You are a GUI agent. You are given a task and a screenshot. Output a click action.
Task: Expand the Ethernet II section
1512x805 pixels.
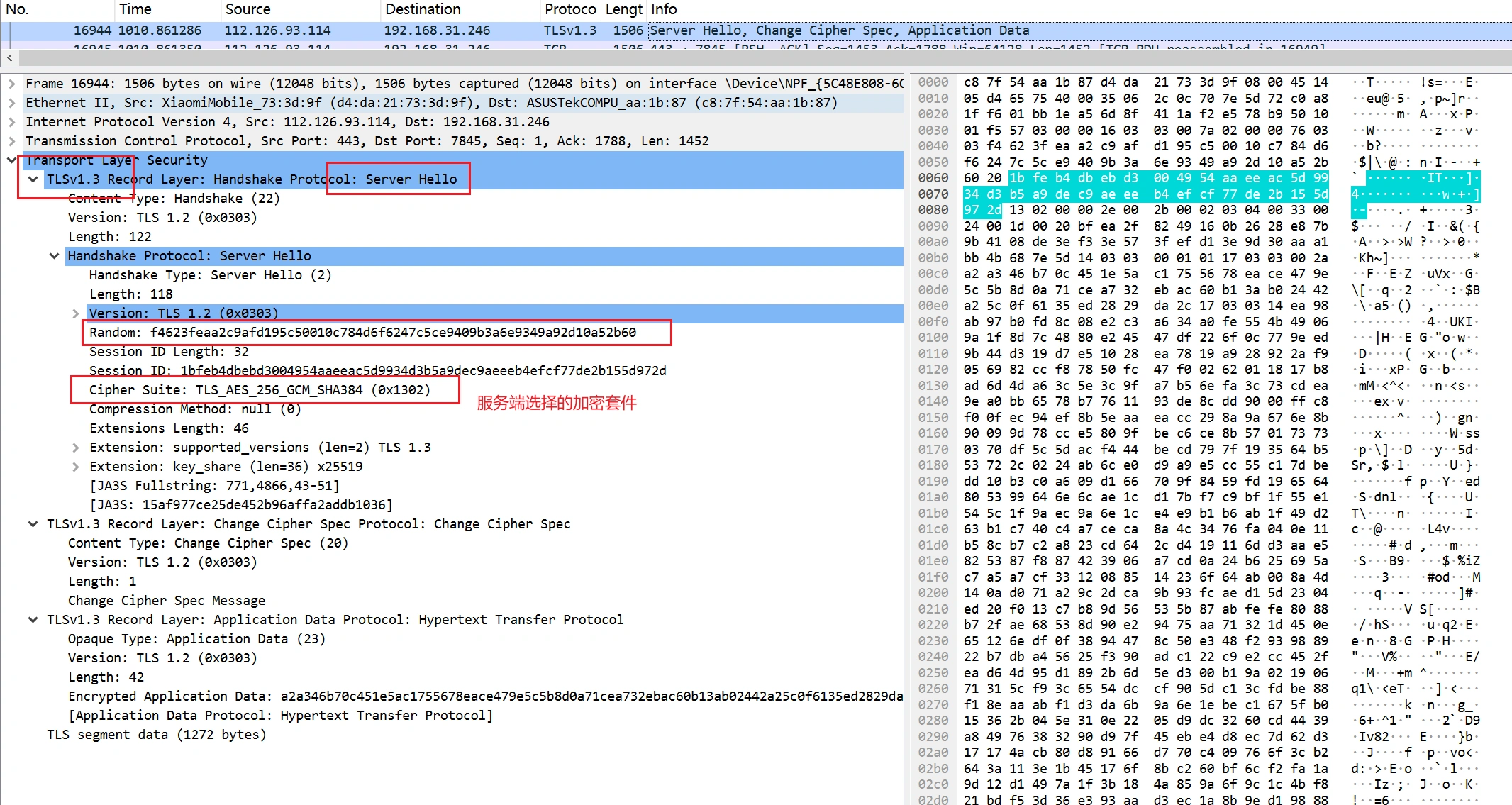pyautogui.click(x=11, y=103)
